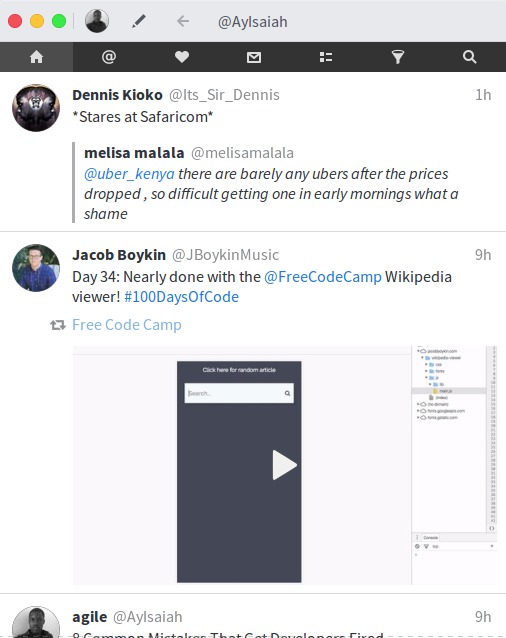Click the name Jacob Boykin
Viewport: 506px width, 638px height.
pos(119,255)
